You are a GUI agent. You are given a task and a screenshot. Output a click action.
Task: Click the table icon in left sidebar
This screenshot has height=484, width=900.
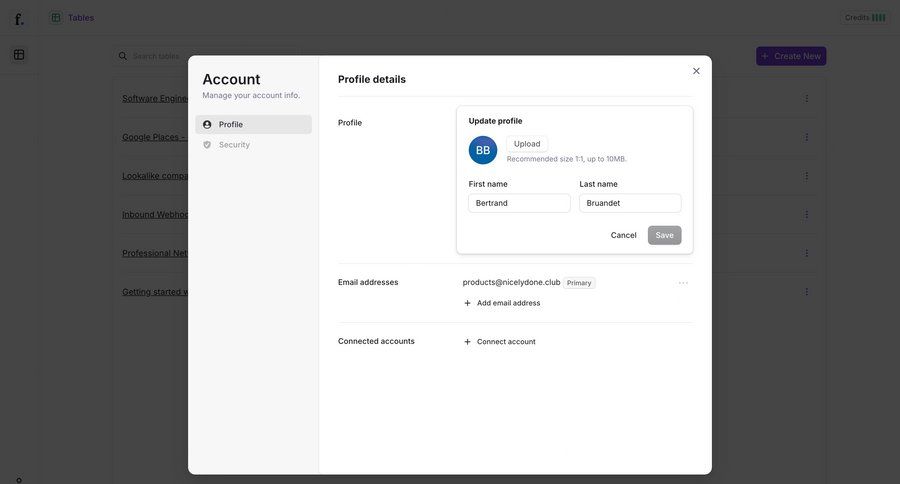point(19,55)
